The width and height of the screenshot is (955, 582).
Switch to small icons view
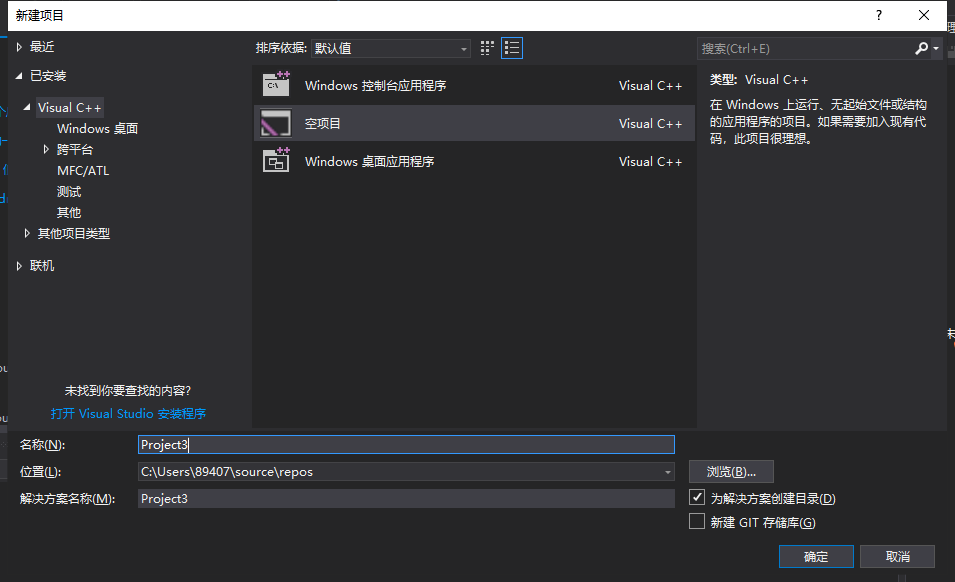point(488,48)
